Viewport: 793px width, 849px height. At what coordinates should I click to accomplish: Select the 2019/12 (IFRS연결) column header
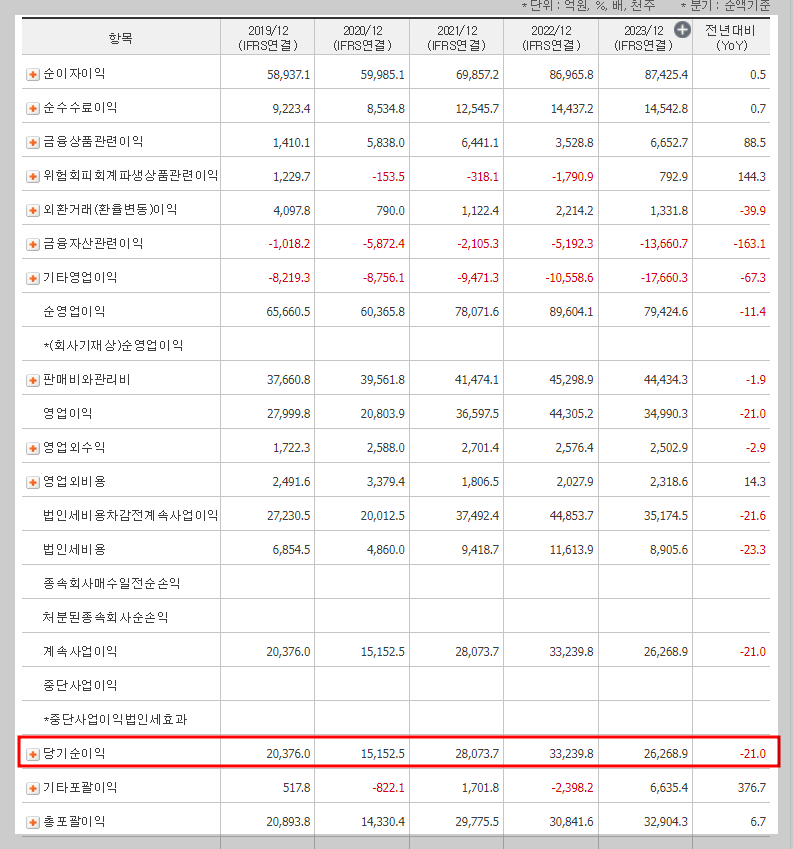coord(268,38)
